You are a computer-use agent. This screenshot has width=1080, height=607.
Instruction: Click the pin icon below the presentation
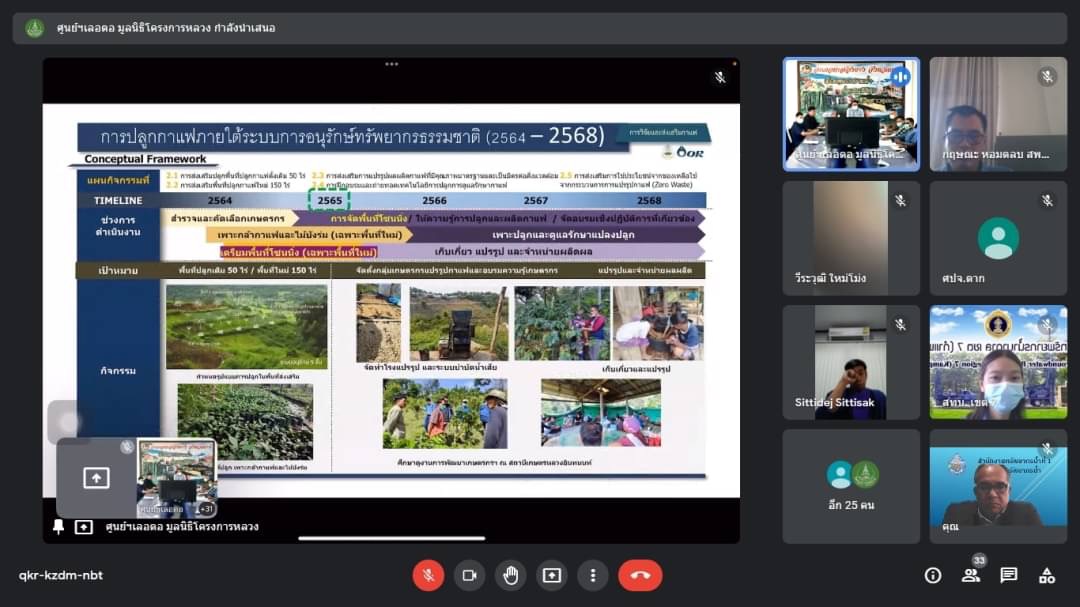click(x=59, y=526)
